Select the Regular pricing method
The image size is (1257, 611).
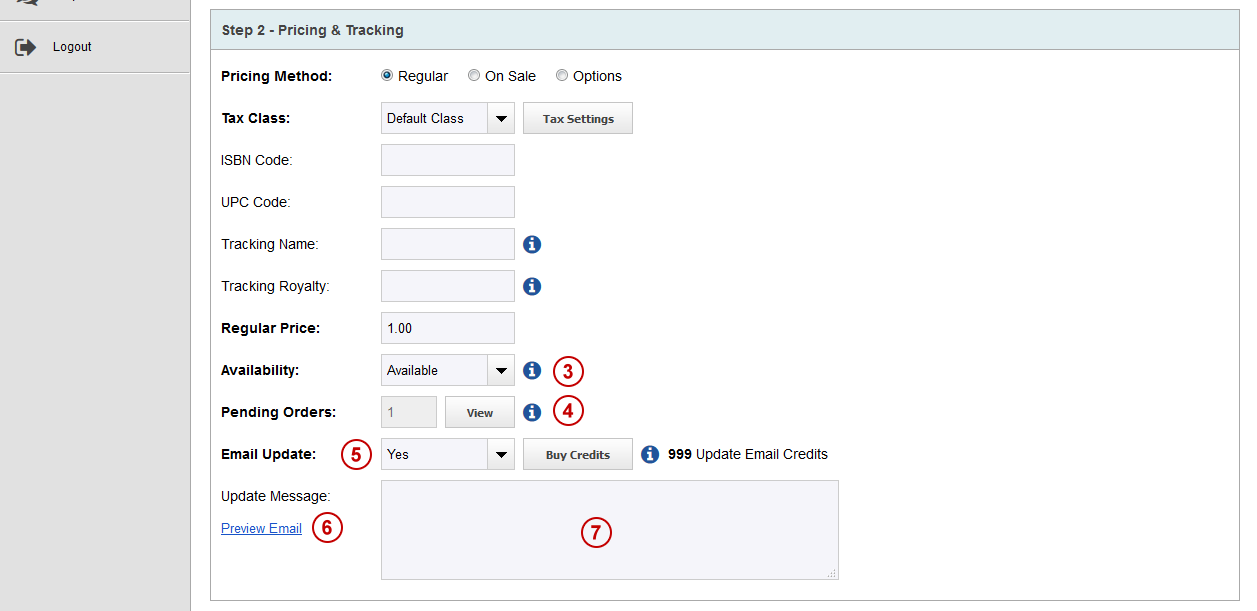(x=387, y=76)
